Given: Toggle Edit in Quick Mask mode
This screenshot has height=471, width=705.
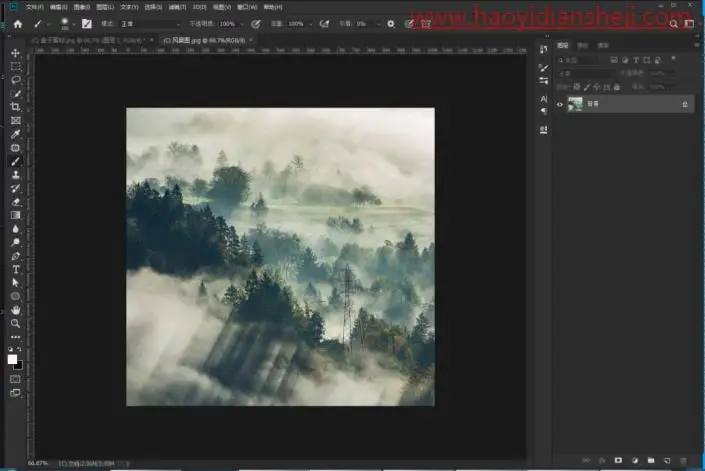Looking at the screenshot, I should [15, 379].
